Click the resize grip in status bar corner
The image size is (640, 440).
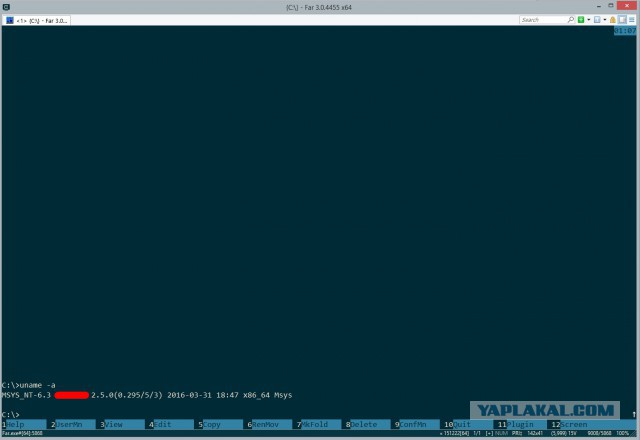(634, 433)
